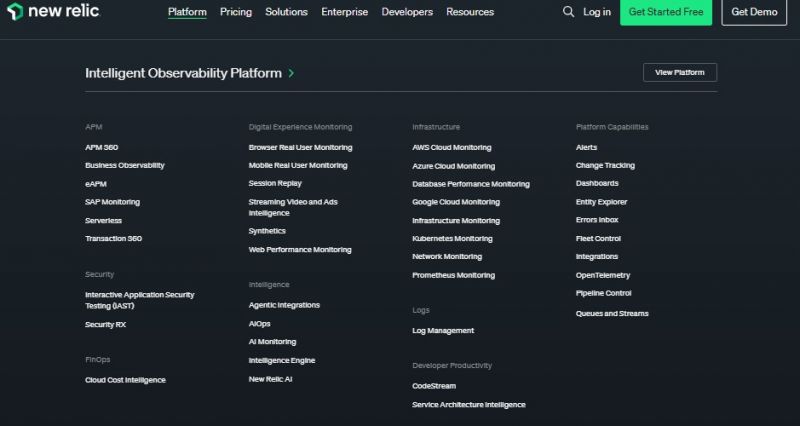
Task: Open Interactive Application Security Testing (IAST)
Action: point(140,300)
